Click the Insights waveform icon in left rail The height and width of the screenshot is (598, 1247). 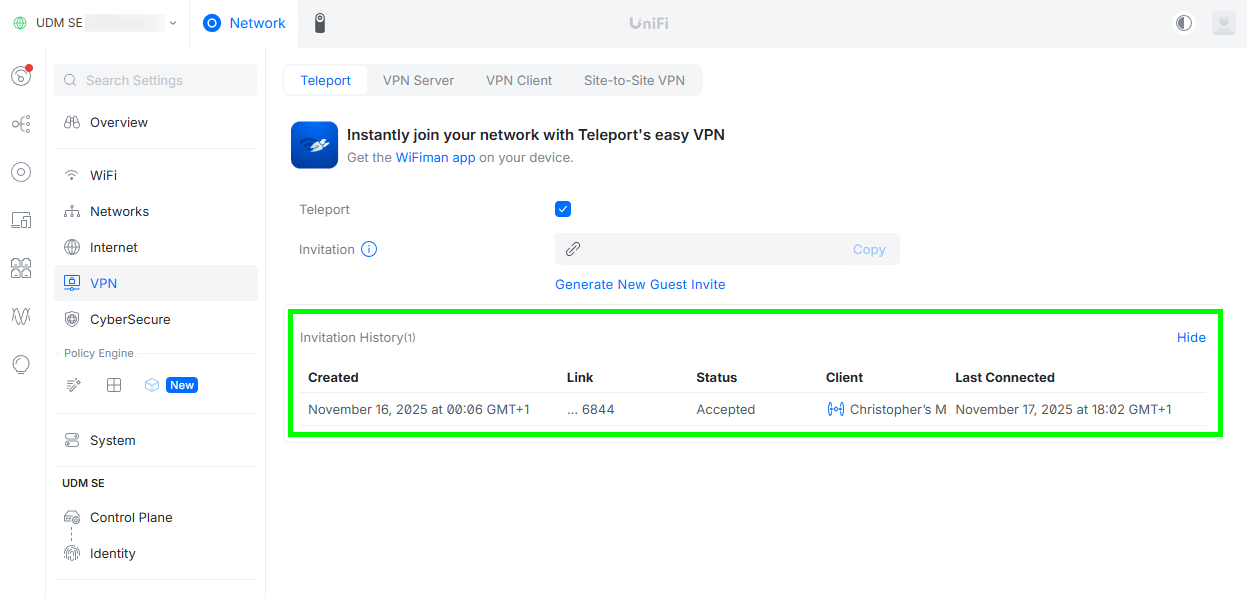21,316
